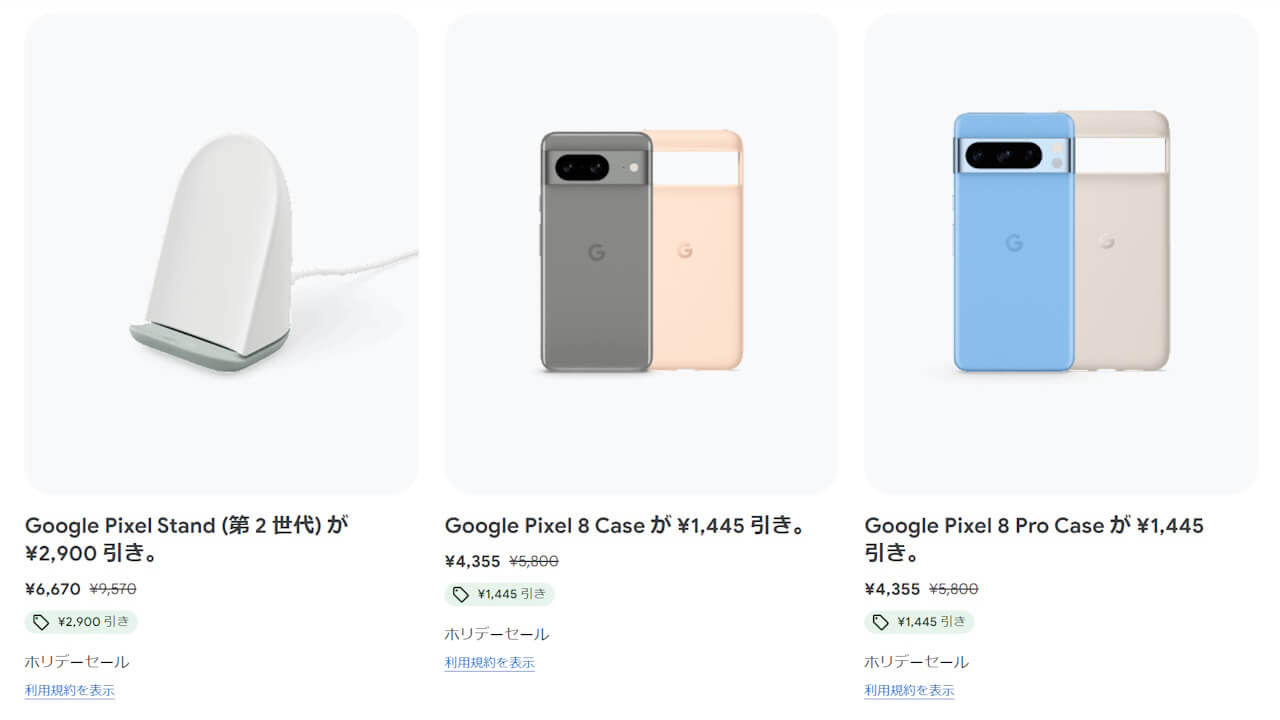The height and width of the screenshot is (720, 1280).
Task: Click ホリデーセール under Google Pixel 8 Pro Case
Action: pos(915,661)
